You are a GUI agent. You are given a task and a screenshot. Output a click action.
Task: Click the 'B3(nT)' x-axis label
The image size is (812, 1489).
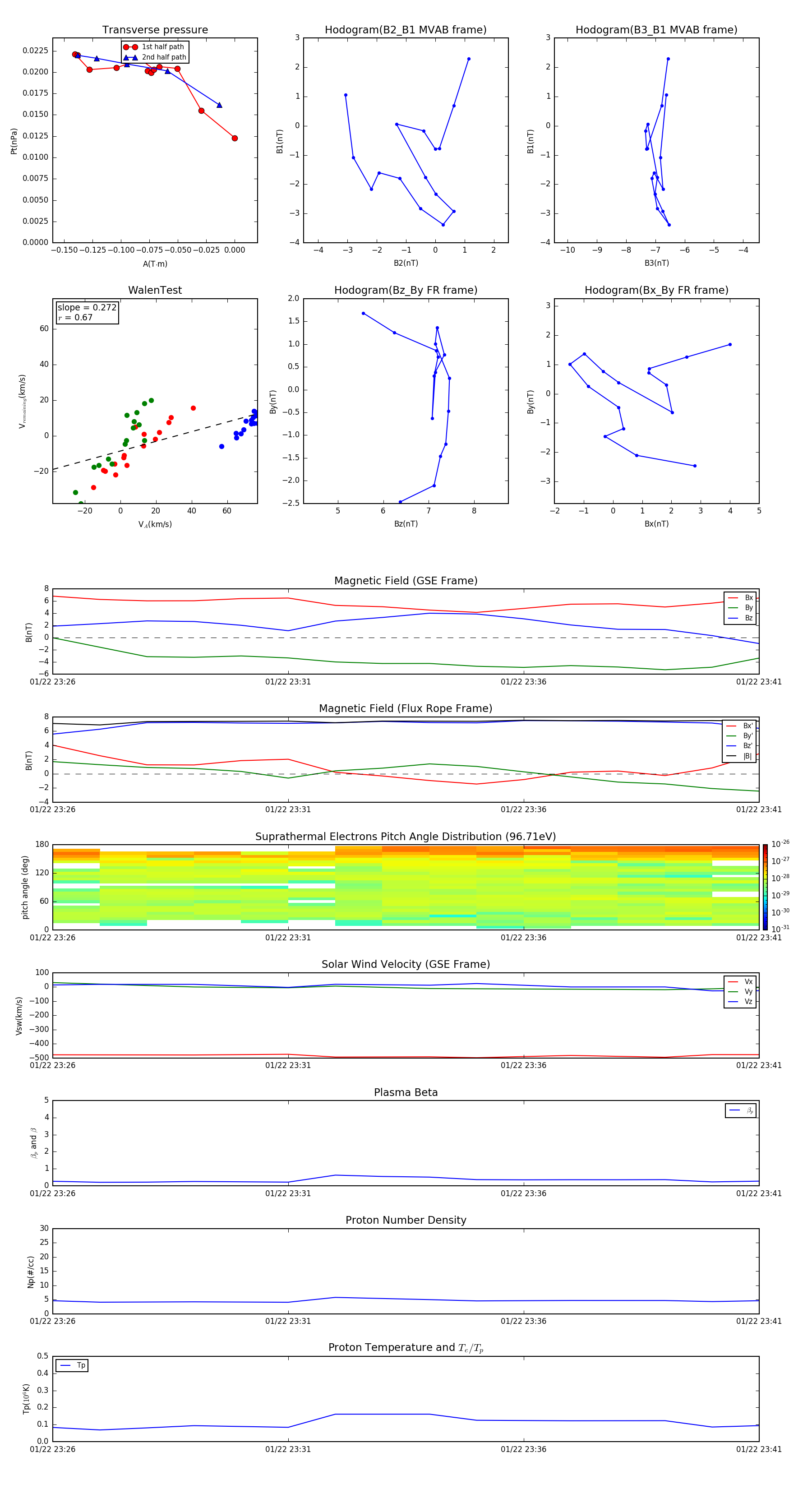(656, 263)
